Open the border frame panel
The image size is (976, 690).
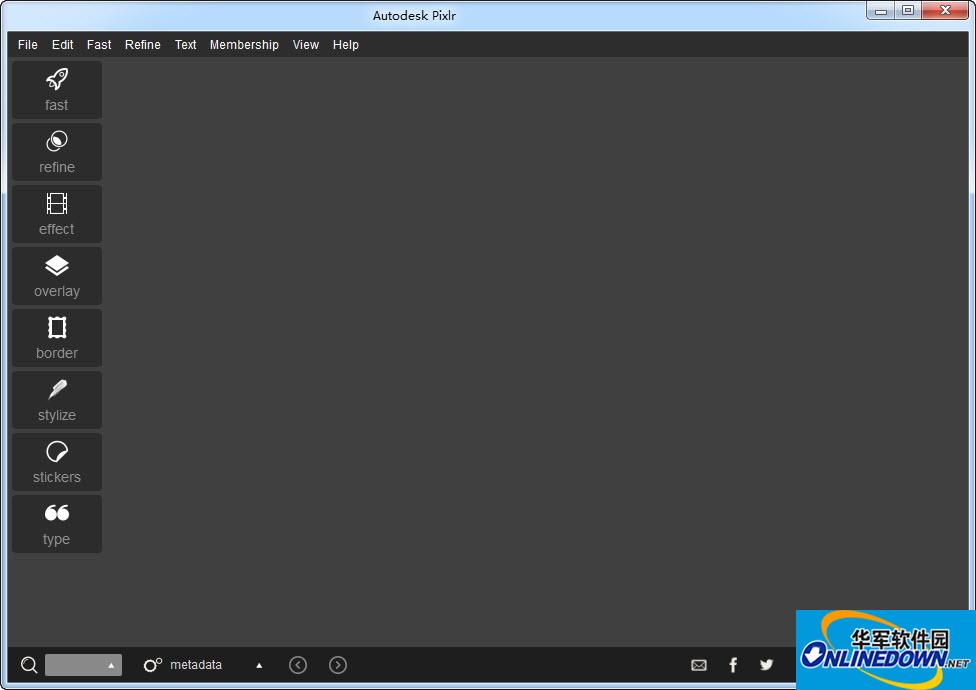(x=57, y=338)
